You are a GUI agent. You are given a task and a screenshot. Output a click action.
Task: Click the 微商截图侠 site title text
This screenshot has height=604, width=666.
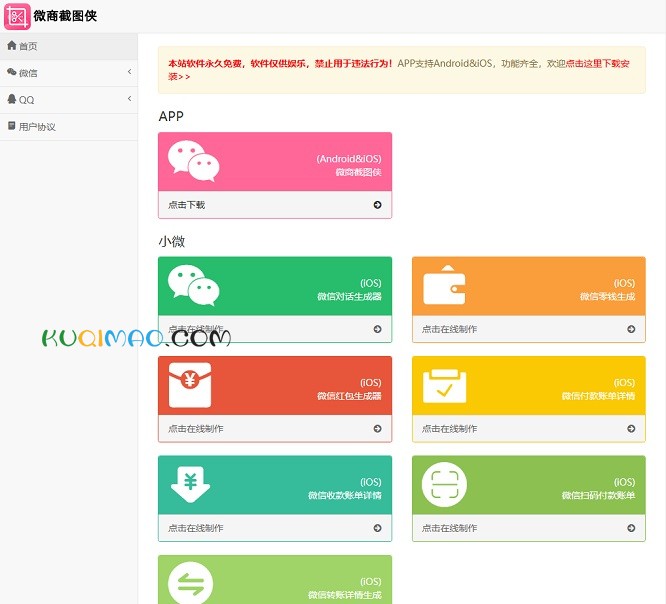coord(65,16)
